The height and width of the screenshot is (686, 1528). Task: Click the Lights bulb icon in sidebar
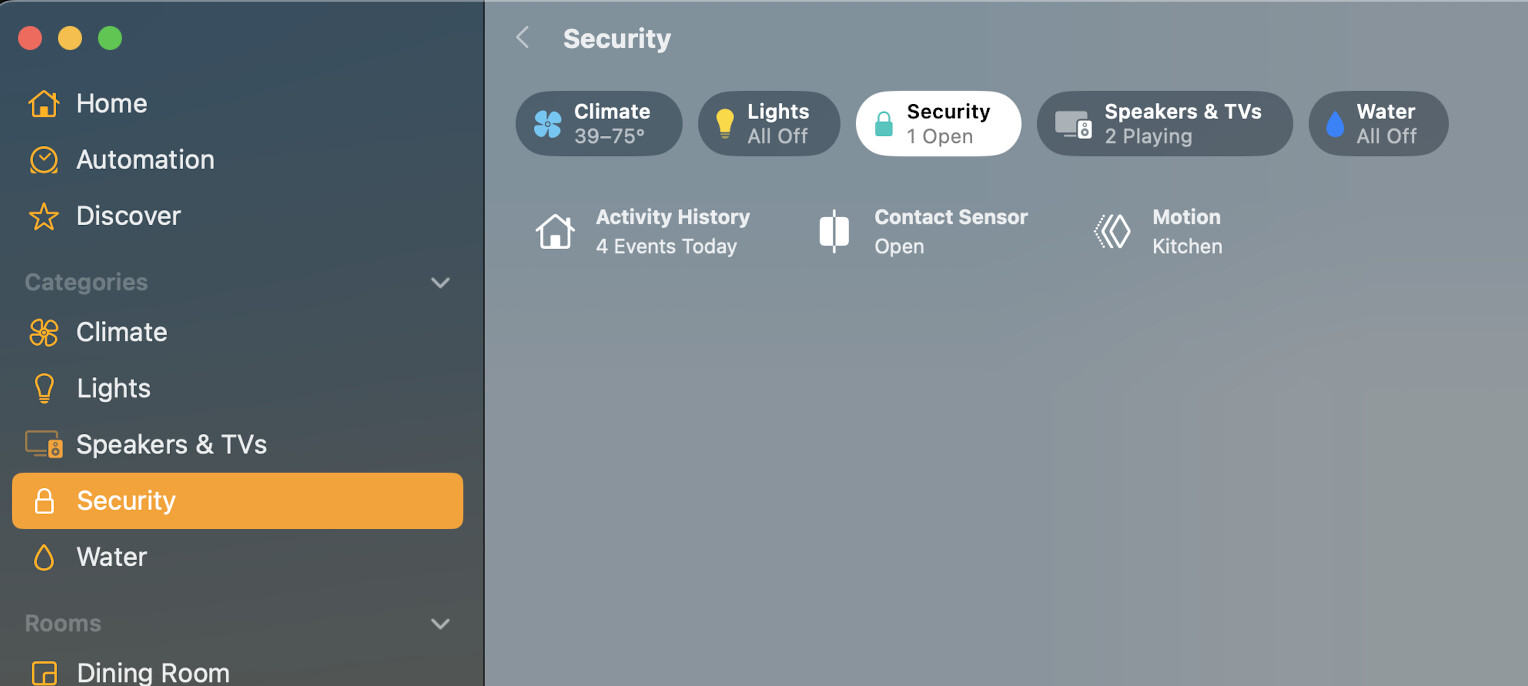43,388
